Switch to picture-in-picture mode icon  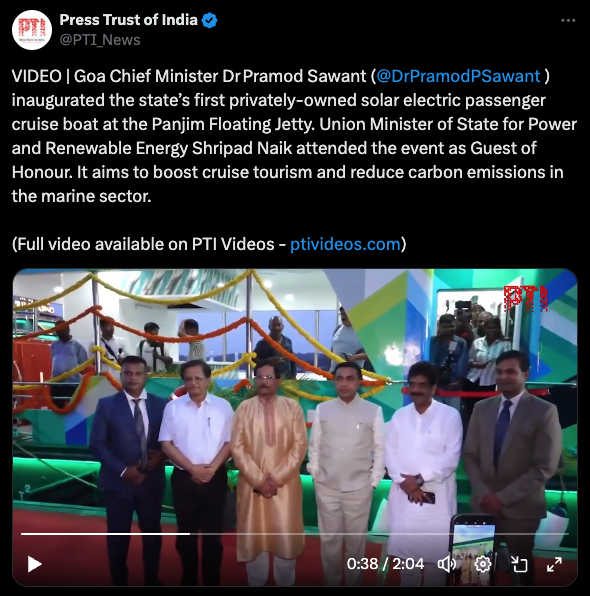(519, 564)
